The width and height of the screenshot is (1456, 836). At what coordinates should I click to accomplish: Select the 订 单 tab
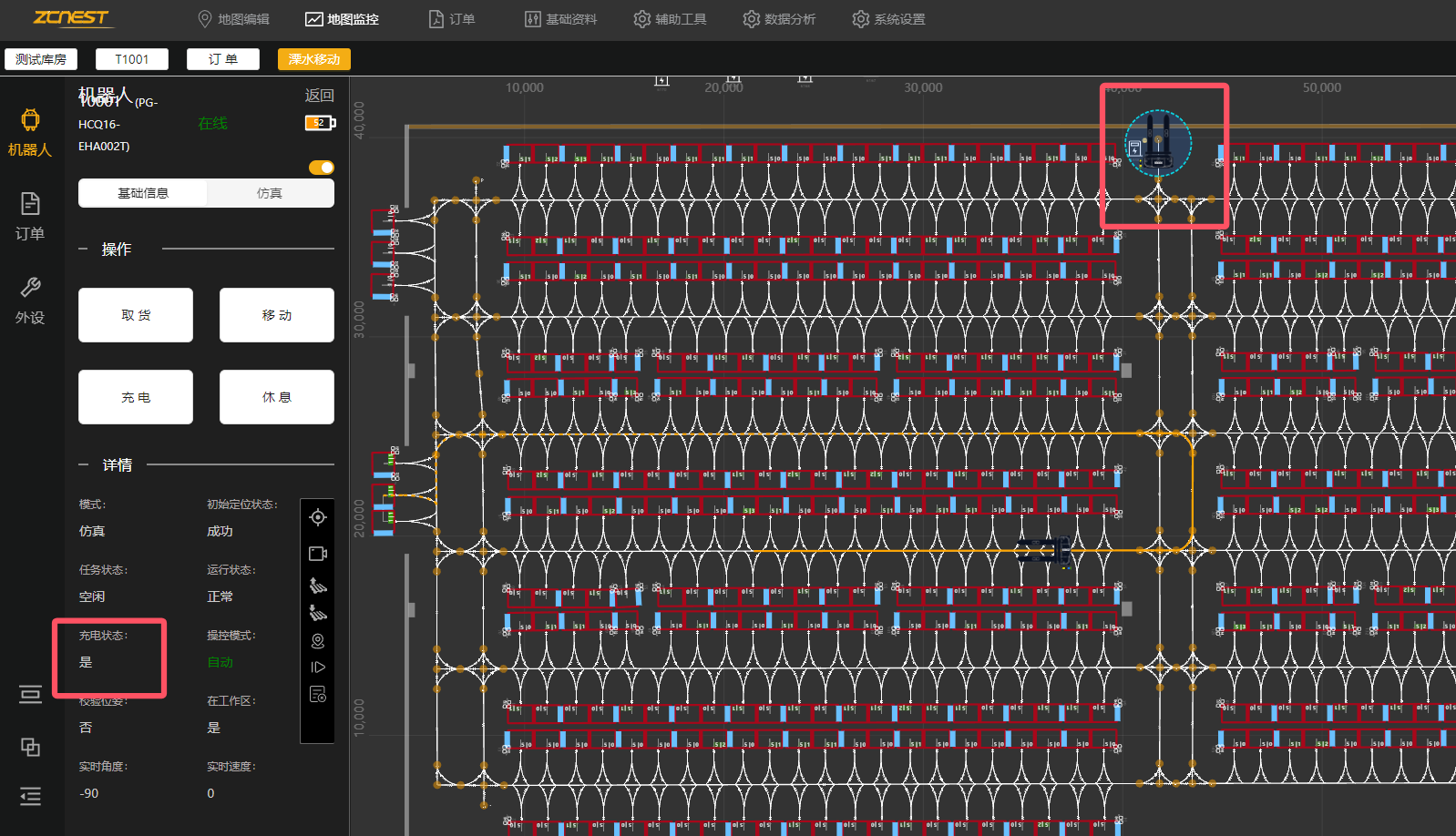pyautogui.click(x=223, y=59)
